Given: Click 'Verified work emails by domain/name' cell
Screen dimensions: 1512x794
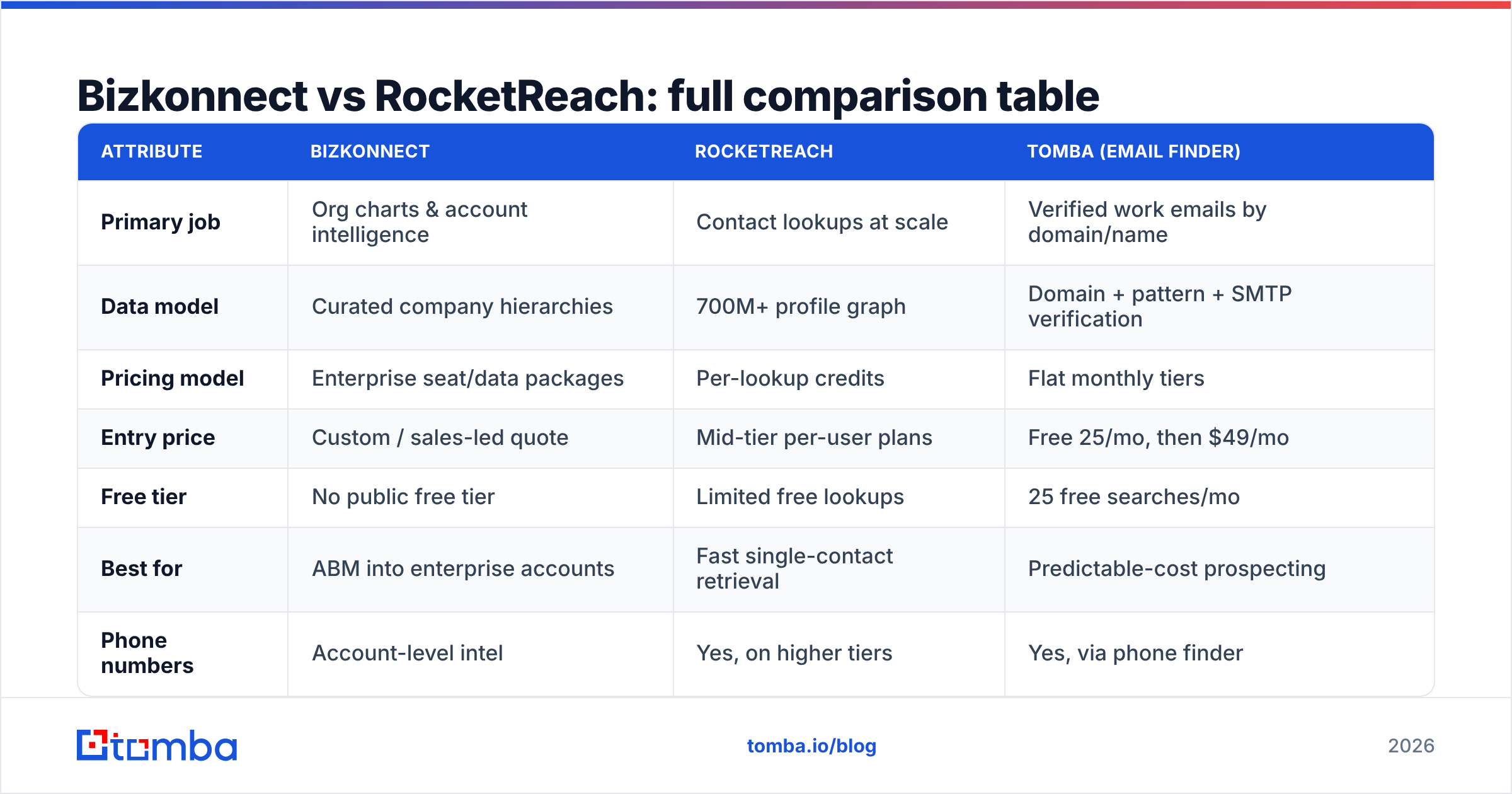Looking at the screenshot, I should 1219,223.
